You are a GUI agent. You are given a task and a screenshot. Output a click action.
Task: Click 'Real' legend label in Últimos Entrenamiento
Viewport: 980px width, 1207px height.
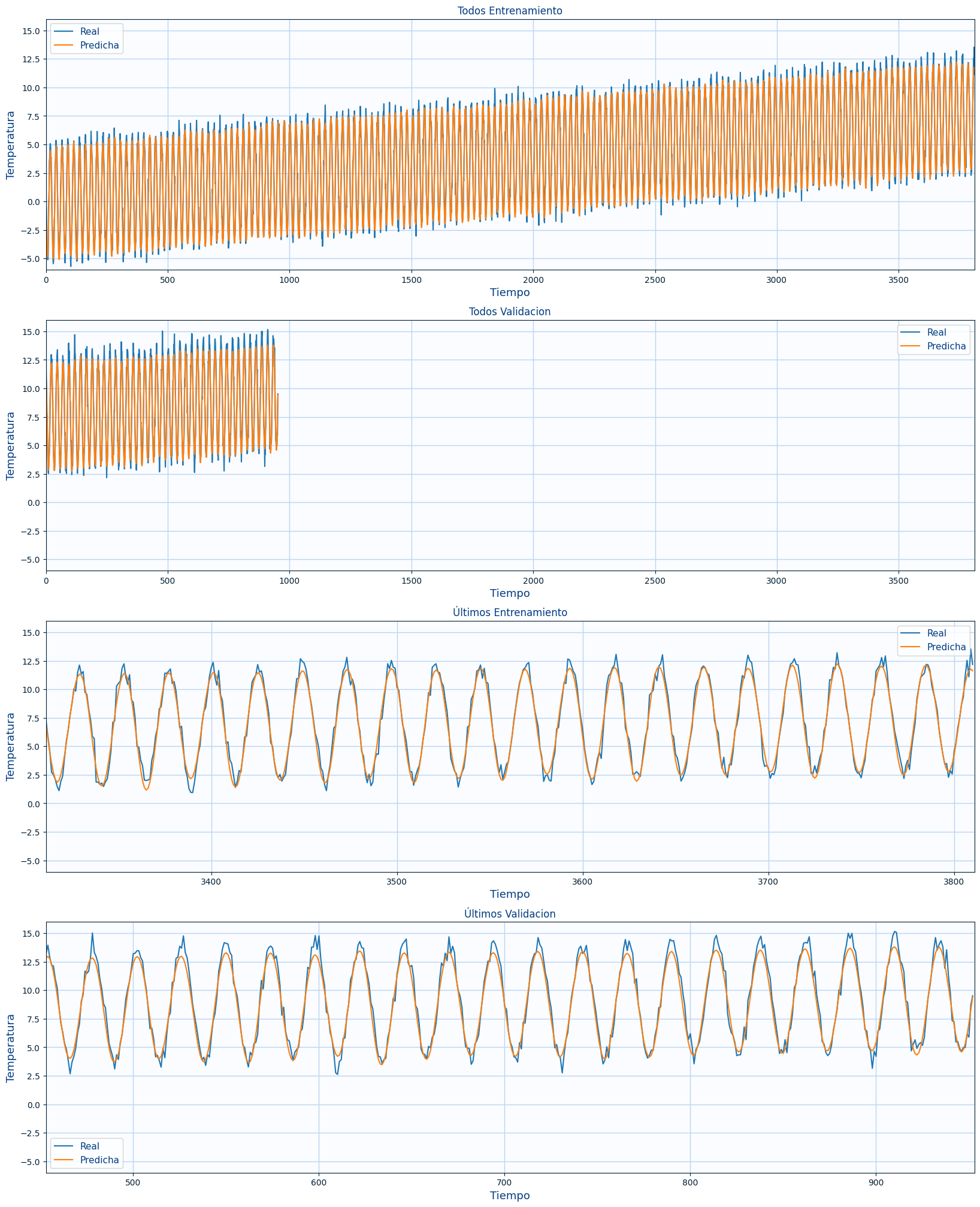pos(936,633)
